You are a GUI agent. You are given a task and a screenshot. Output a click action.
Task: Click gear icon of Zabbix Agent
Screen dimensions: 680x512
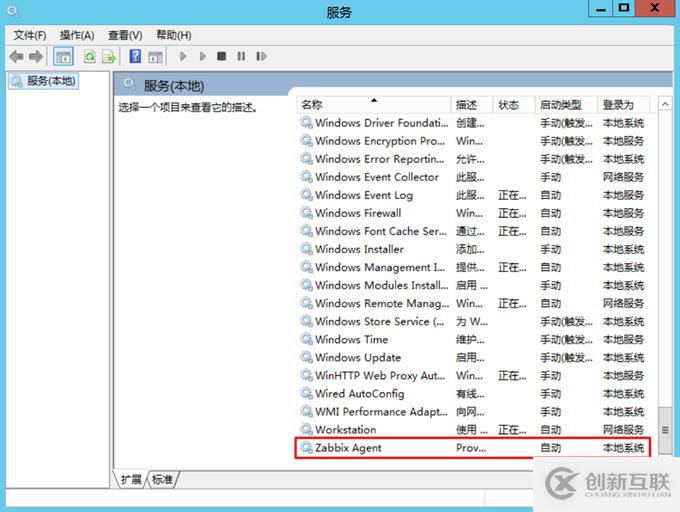[x=306, y=447]
